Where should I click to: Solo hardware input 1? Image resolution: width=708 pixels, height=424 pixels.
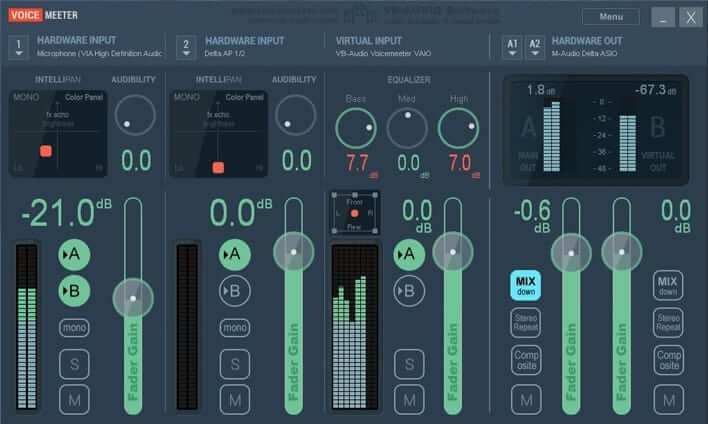(x=74, y=364)
